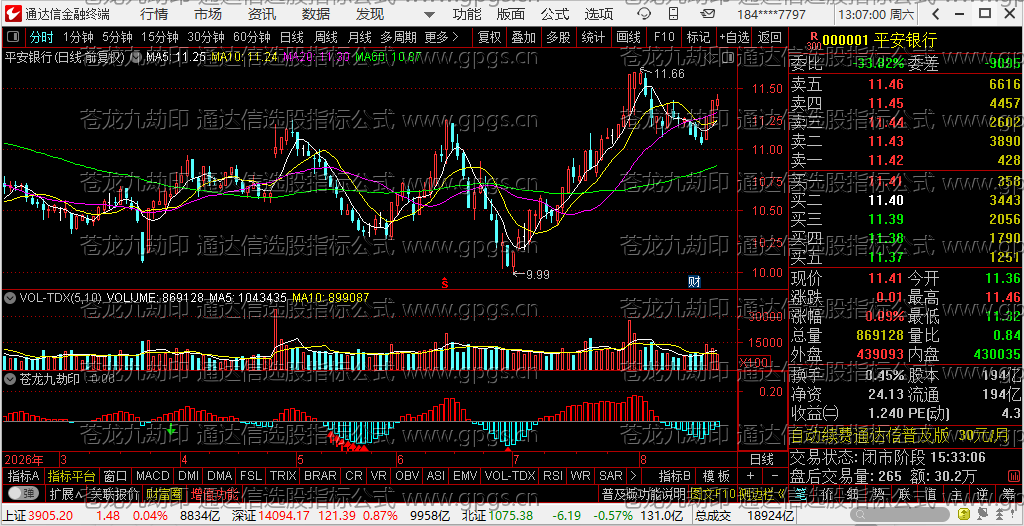Viewport: 1024px width, 526px height.
Task: Click 普及版功能说明 link
Action: (x=644, y=493)
